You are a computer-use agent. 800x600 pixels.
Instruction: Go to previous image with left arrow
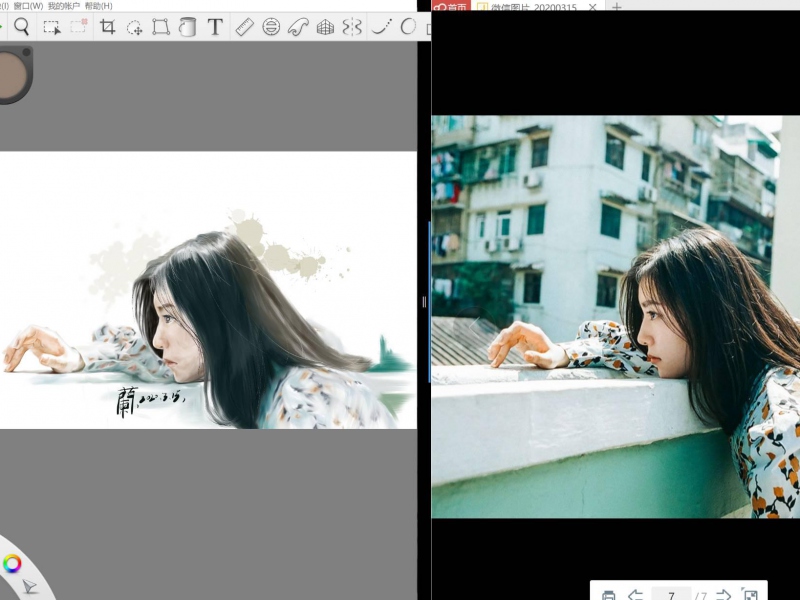tap(635, 595)
